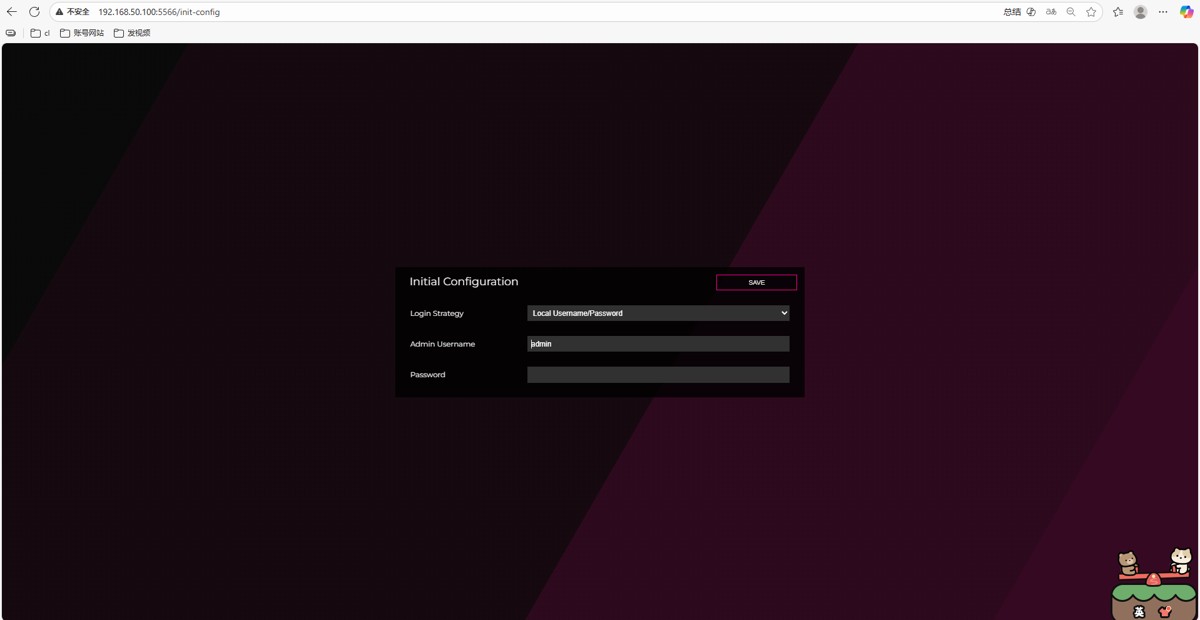The height and width of the screenshot is (620, 1200).
Task: Click the bookmarks bar link icon at far left
Action: 11,33
